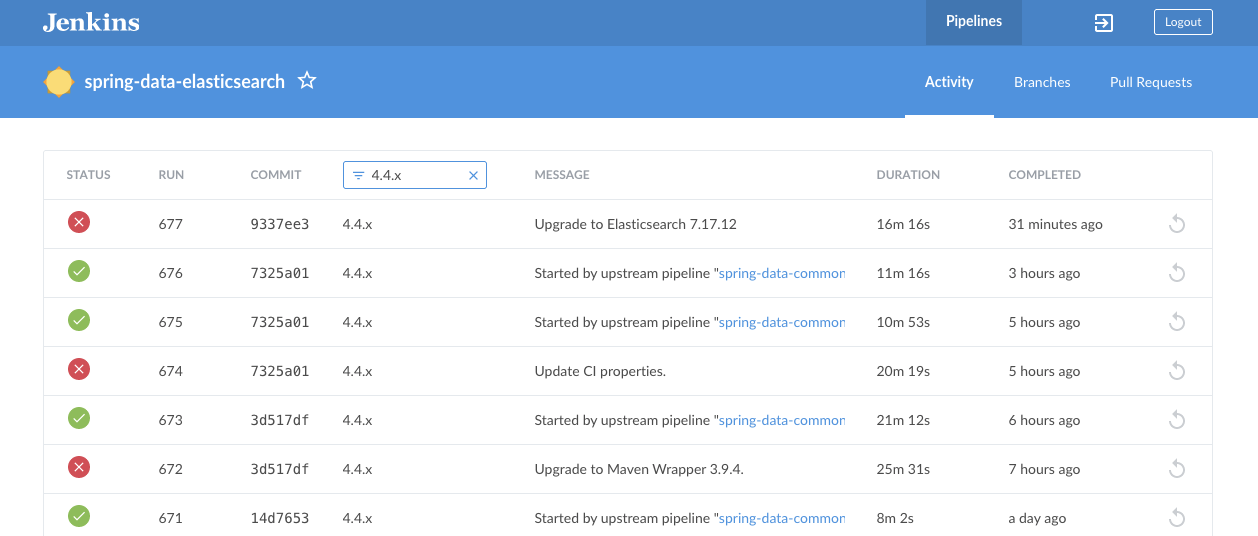
Task: Click failed status icon for run 677
Action: pos(79,223)
